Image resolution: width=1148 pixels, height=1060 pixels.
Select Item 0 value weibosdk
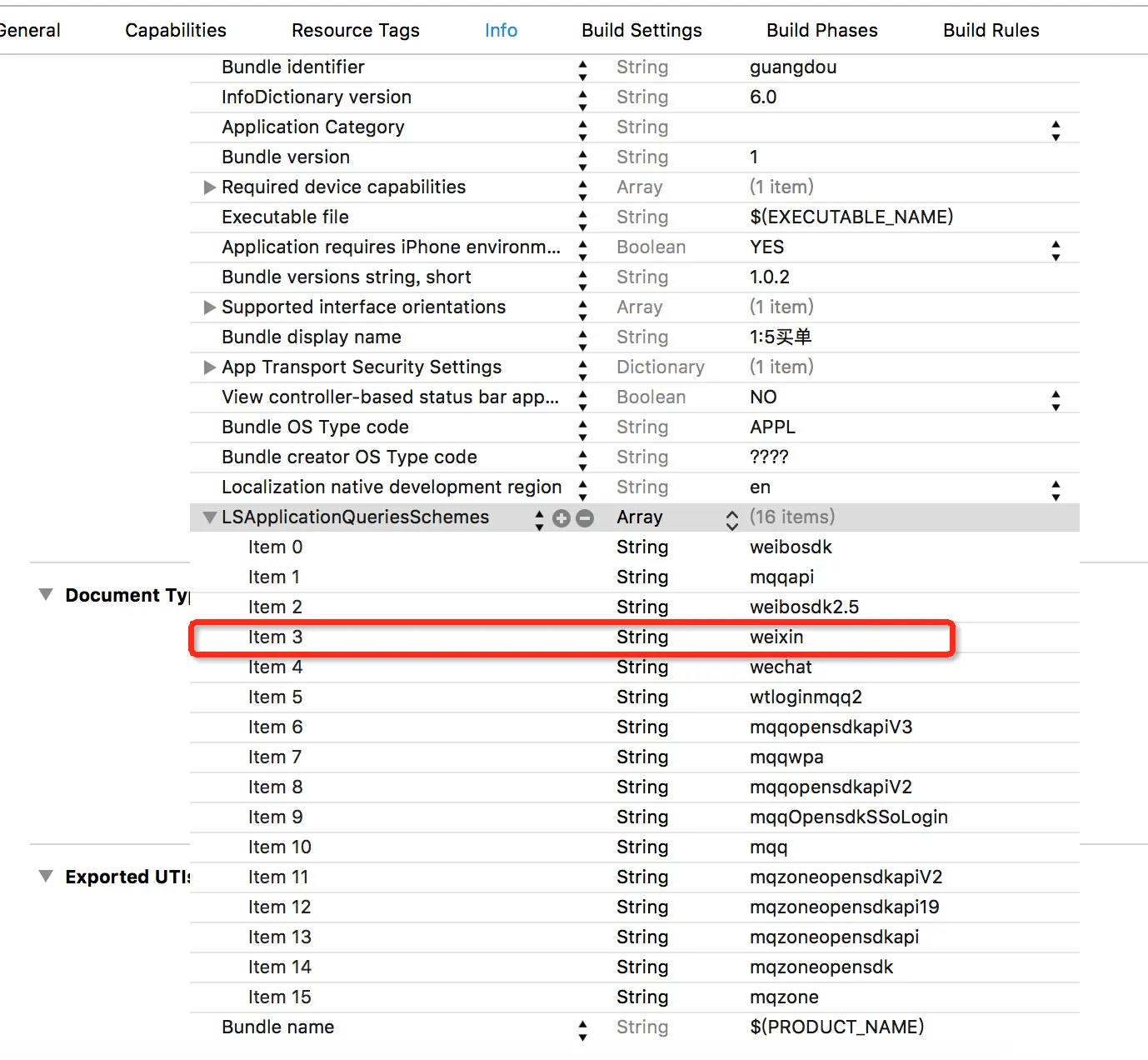[791, 547]
